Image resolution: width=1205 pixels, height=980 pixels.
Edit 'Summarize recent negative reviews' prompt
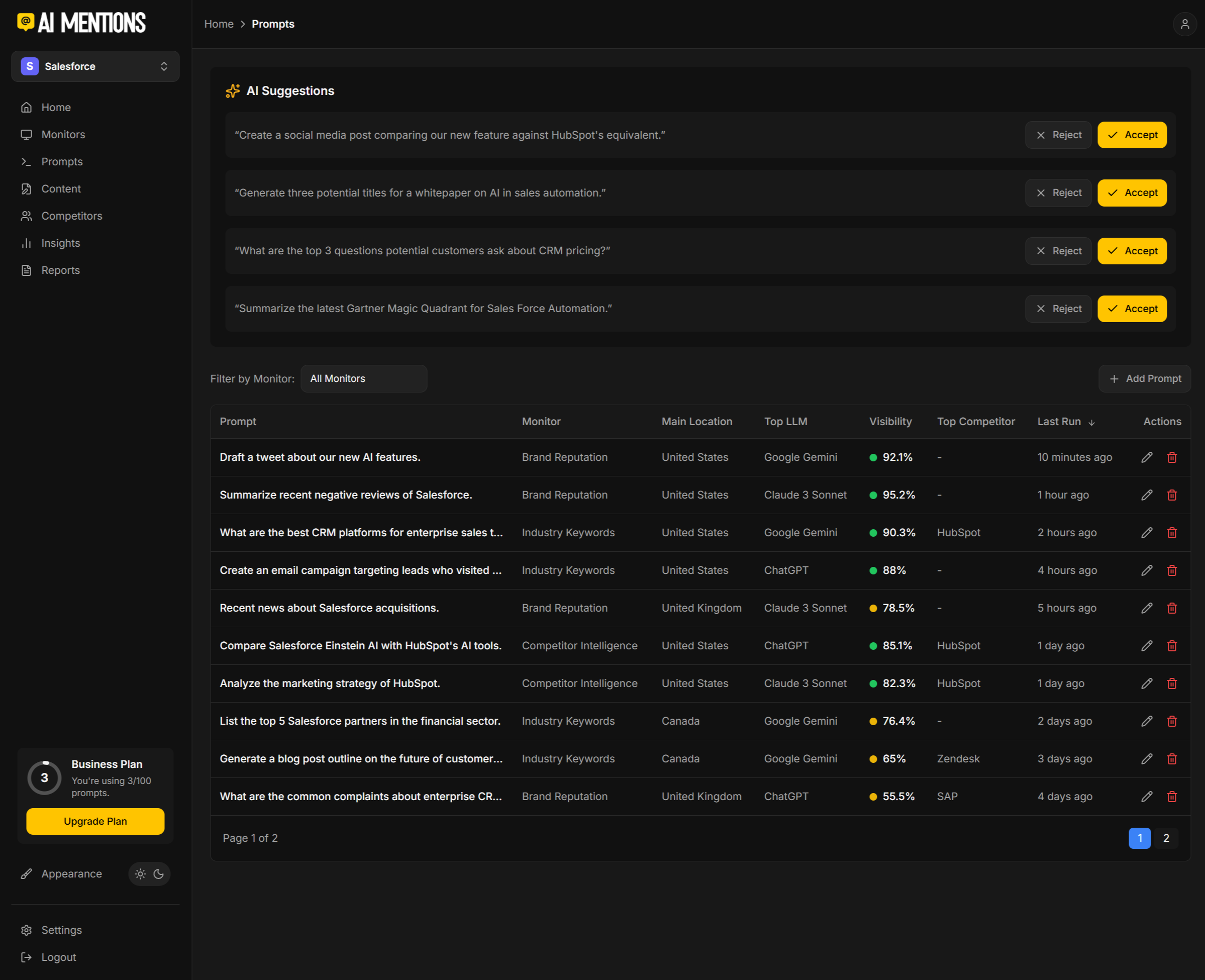(1147, 495)
